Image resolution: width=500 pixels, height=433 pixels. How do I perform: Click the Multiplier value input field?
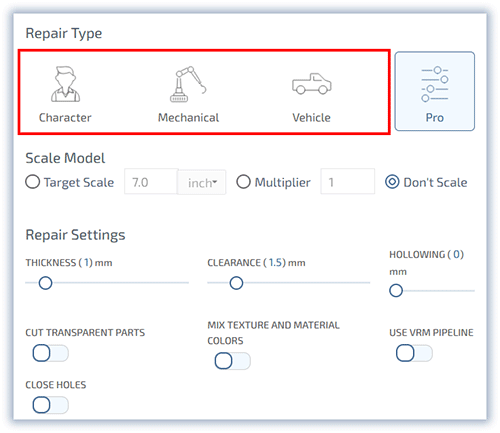(x=348, y=182)
